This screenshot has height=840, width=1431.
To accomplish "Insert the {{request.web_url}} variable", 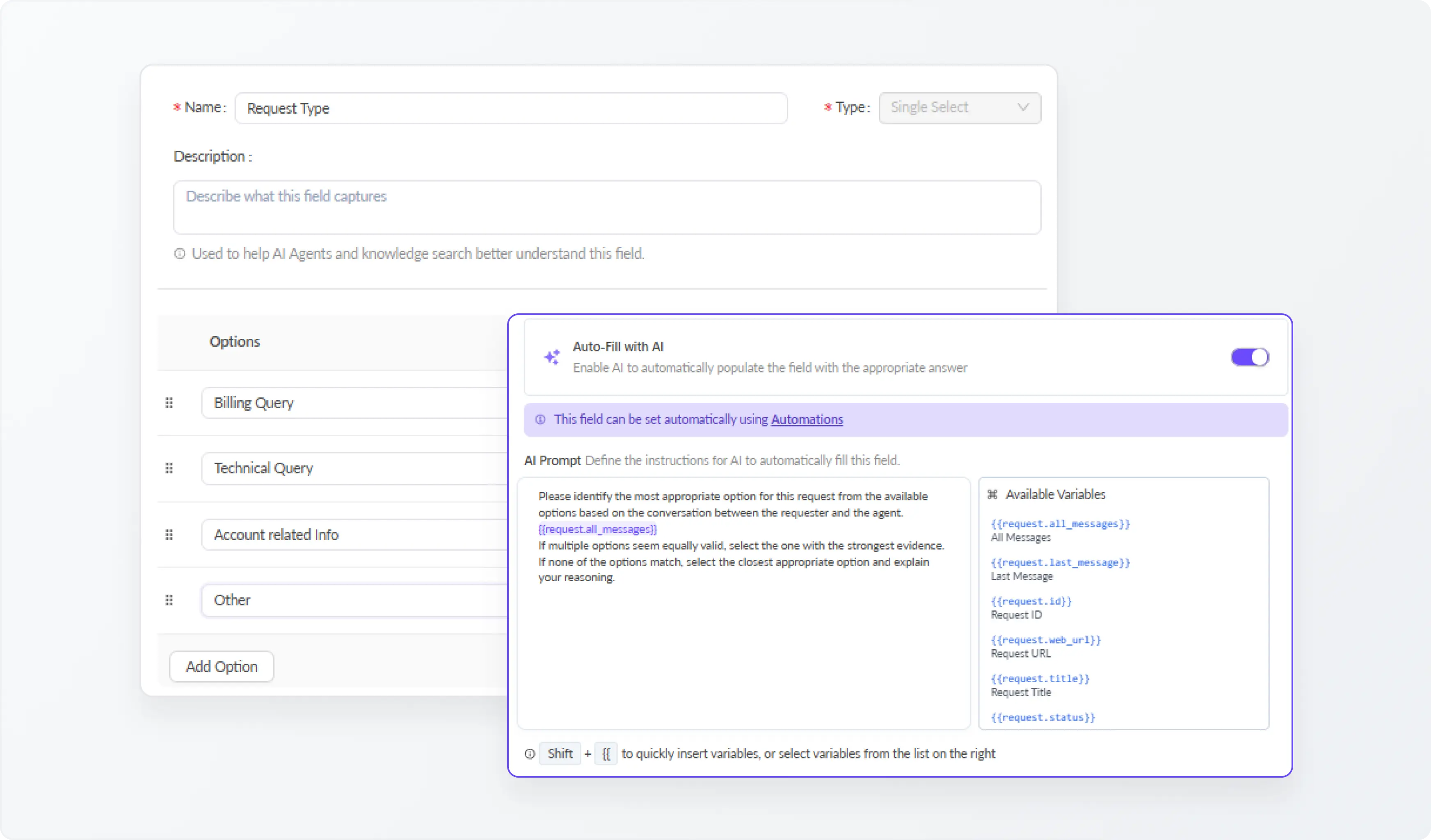I will click(x=1046, y=640).
